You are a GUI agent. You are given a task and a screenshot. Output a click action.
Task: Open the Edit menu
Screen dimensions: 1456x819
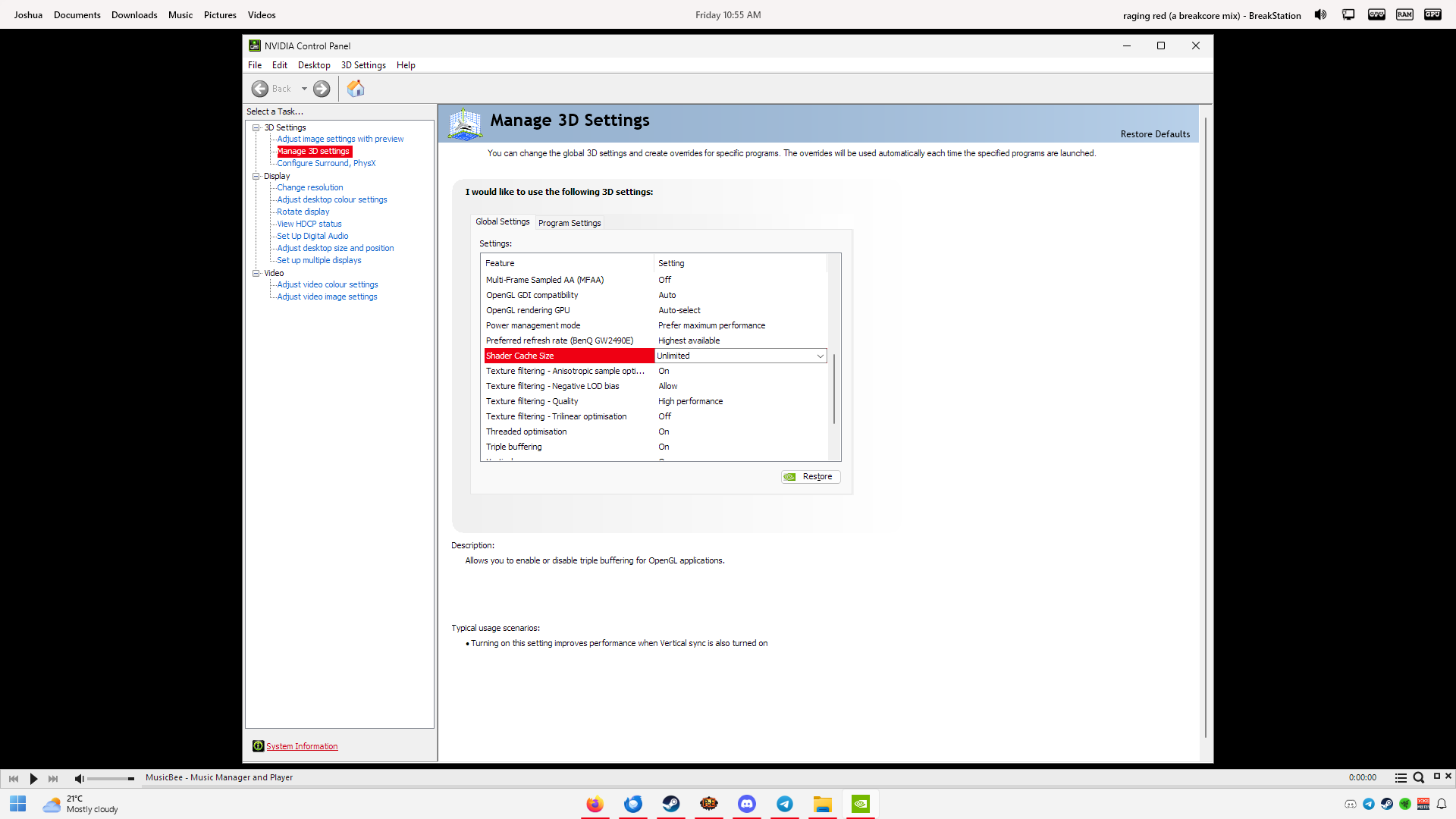pos(280,65)
